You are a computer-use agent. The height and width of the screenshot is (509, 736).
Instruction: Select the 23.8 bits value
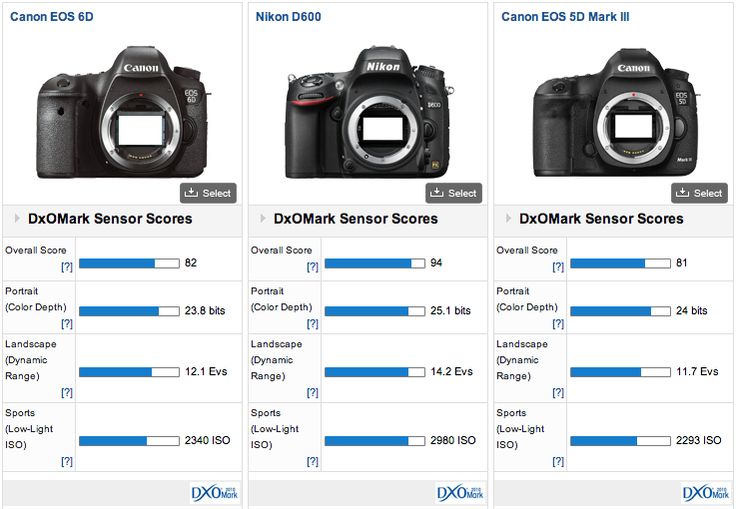205,310
